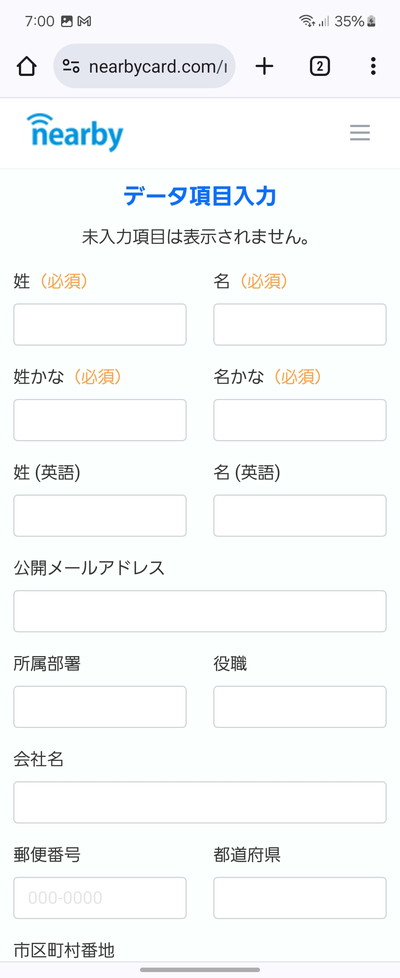
Task: Tap the nearby logo
Action: point(75,132)
